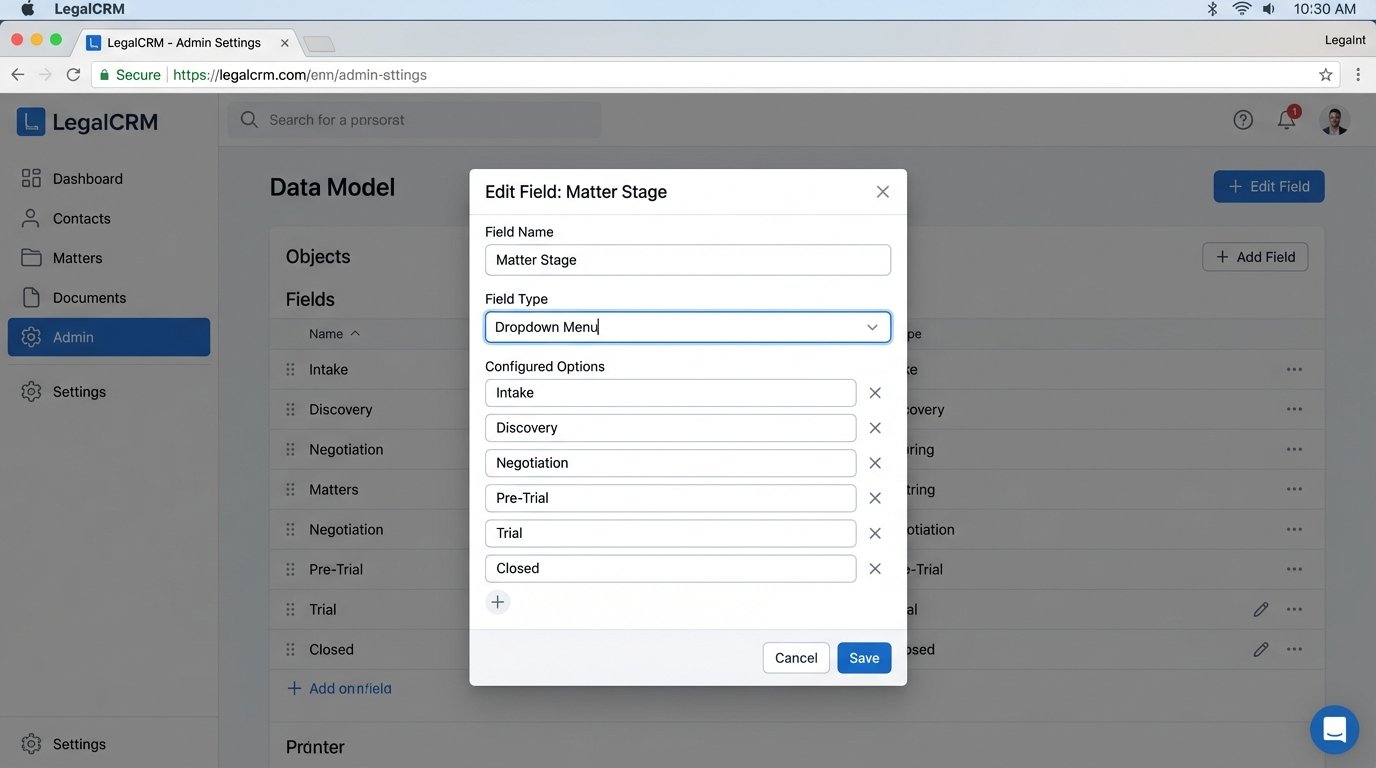This screenshot has width=1376, height=768.
Task: Open the ellipsis menu on the Closed row
Action: click(1294, 649)
